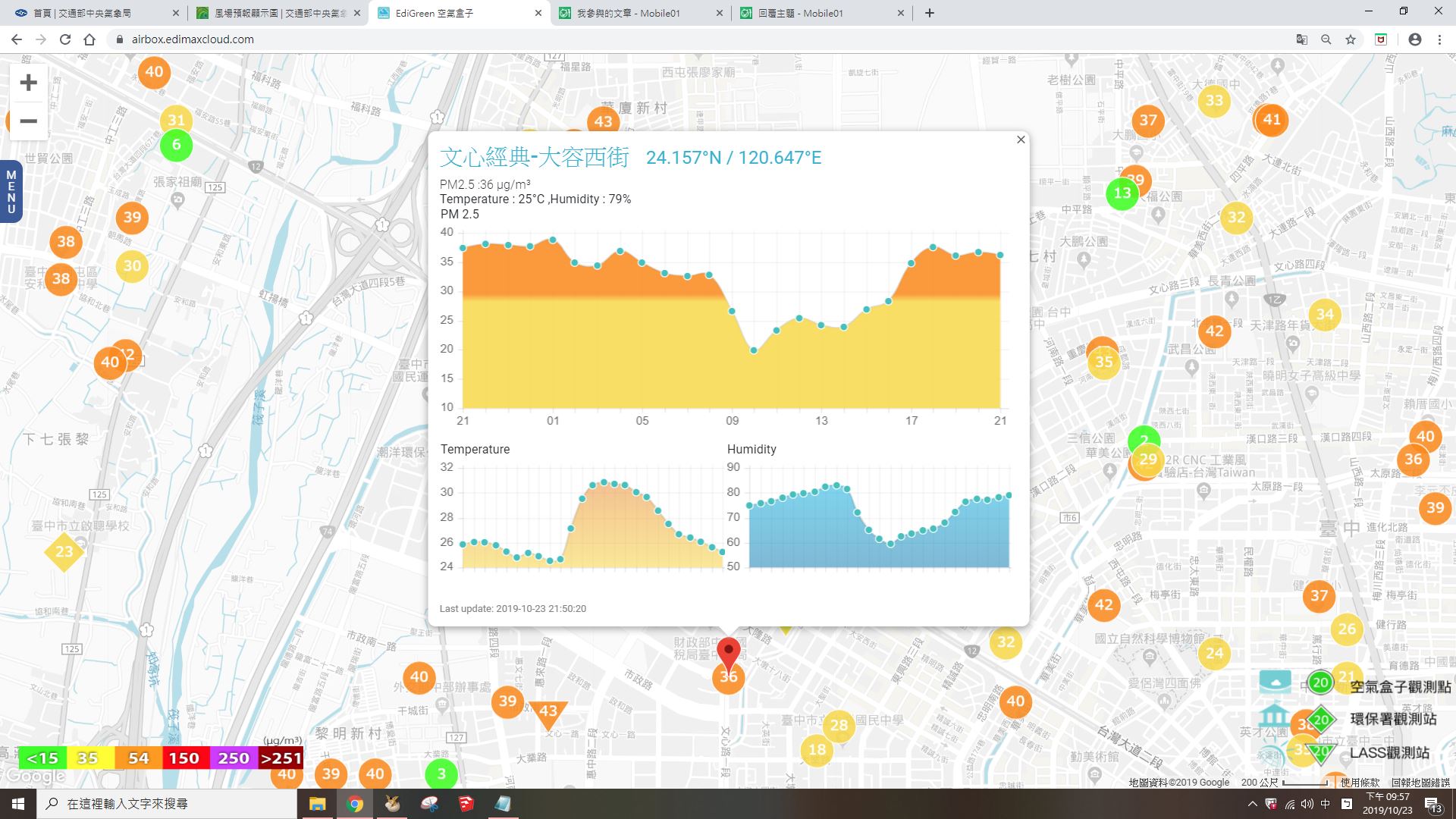Toggle airbox observation points legend

1355,685
